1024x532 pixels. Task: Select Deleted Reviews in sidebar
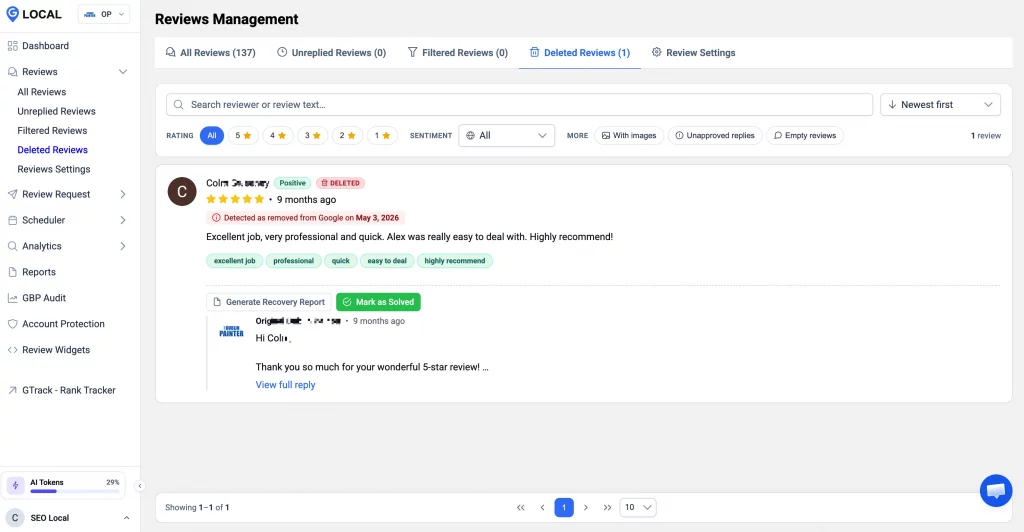coord(52,150)
